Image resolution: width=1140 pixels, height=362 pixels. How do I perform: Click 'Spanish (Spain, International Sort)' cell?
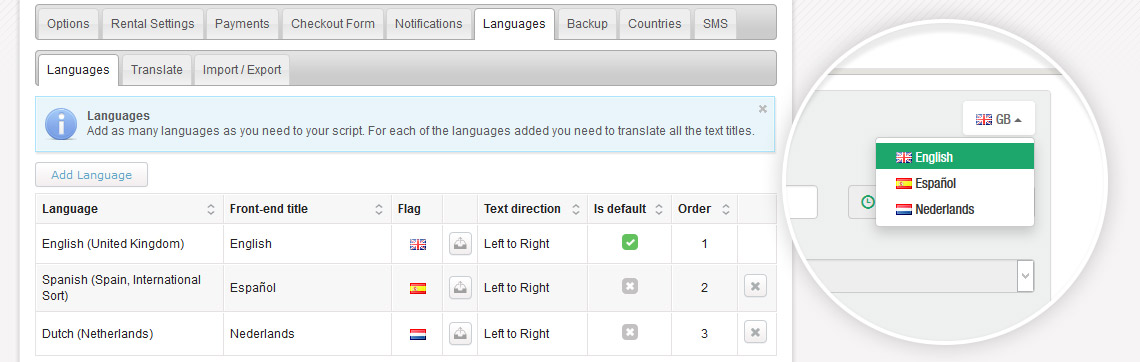129,288
